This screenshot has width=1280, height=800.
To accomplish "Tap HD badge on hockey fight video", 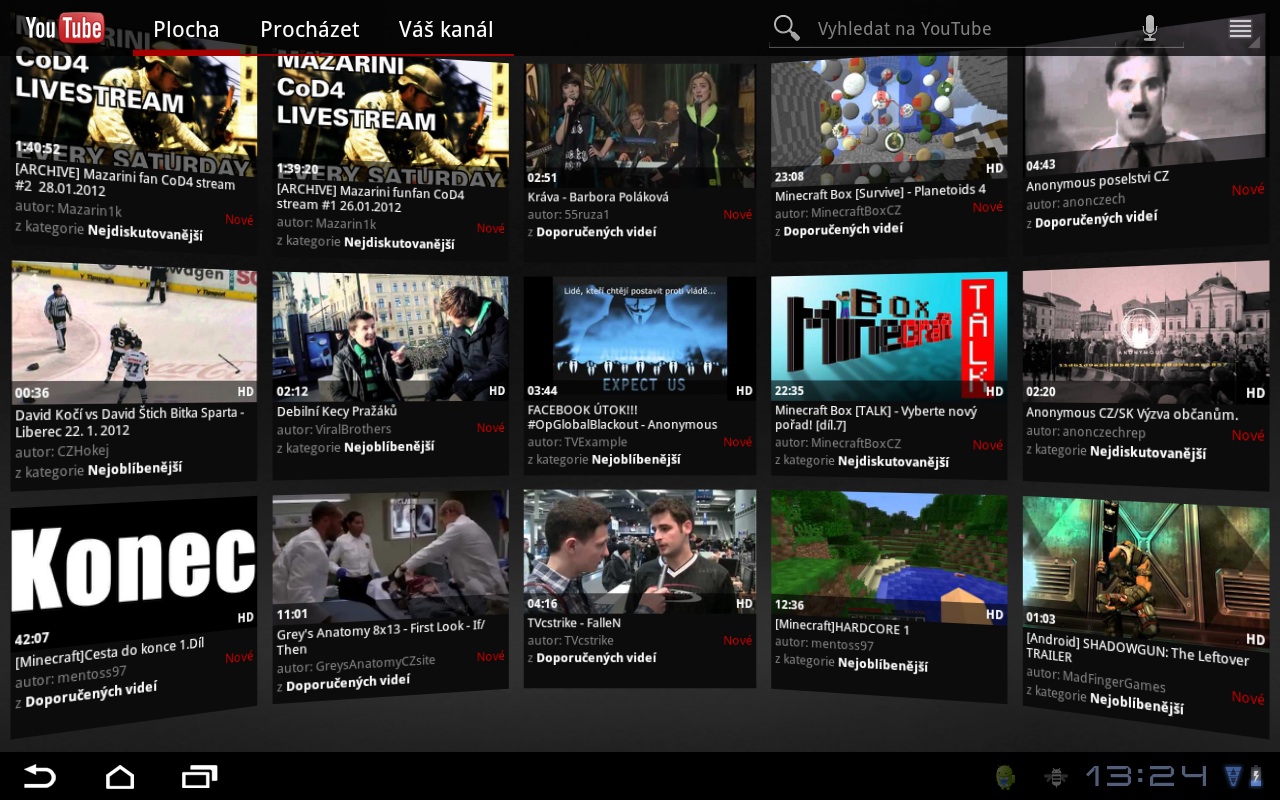I will pyautogui.click(x=246, y=391).
